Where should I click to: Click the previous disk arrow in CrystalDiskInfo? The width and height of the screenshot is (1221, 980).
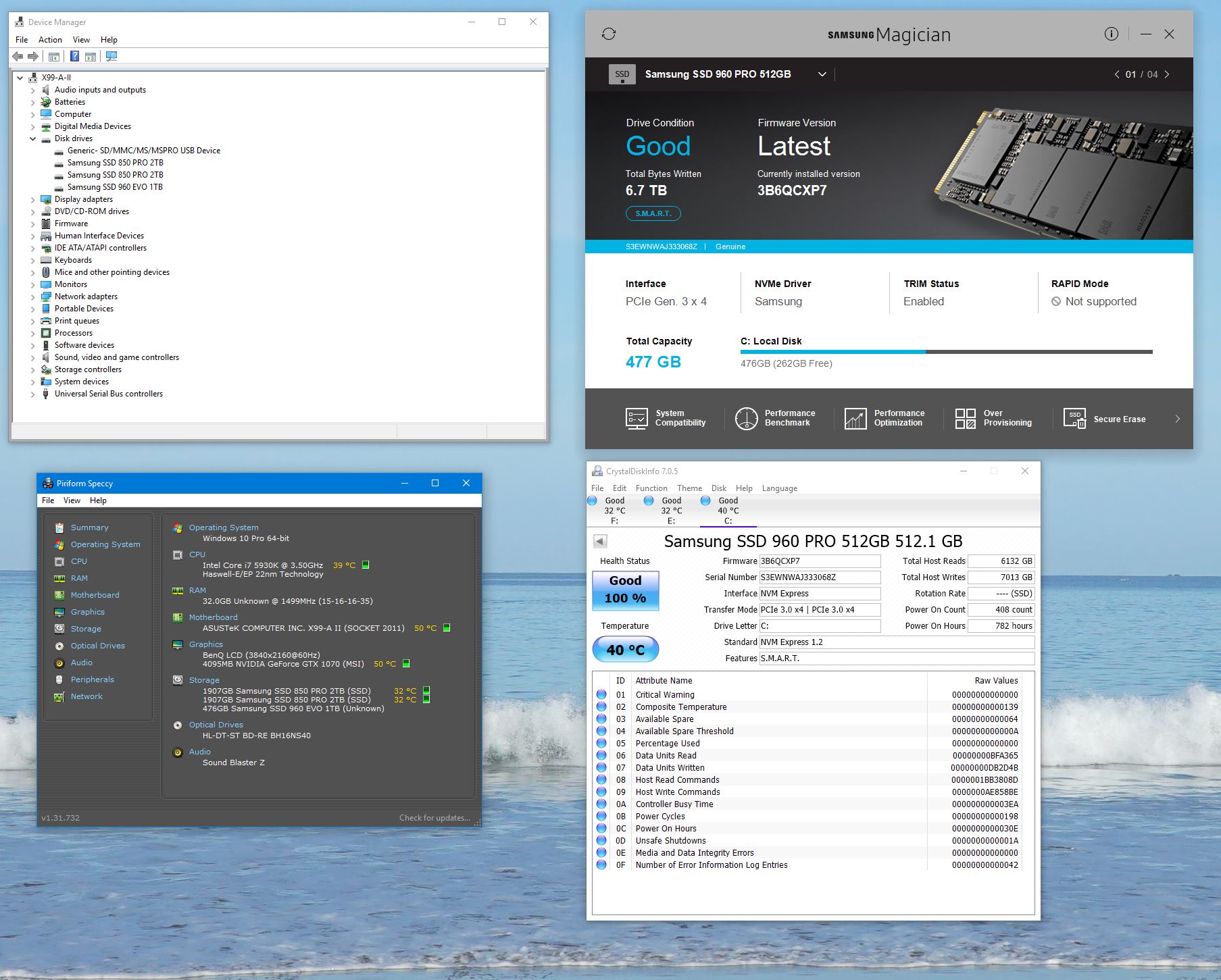coord(600,541)
